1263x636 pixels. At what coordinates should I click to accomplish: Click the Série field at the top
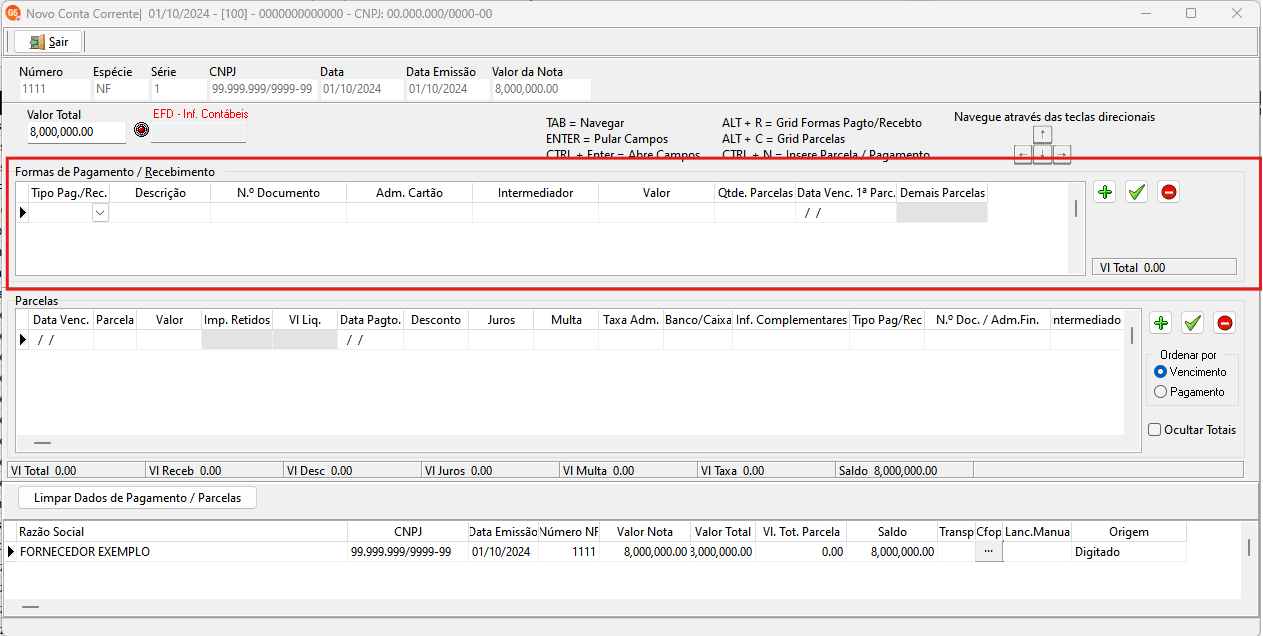177,89
